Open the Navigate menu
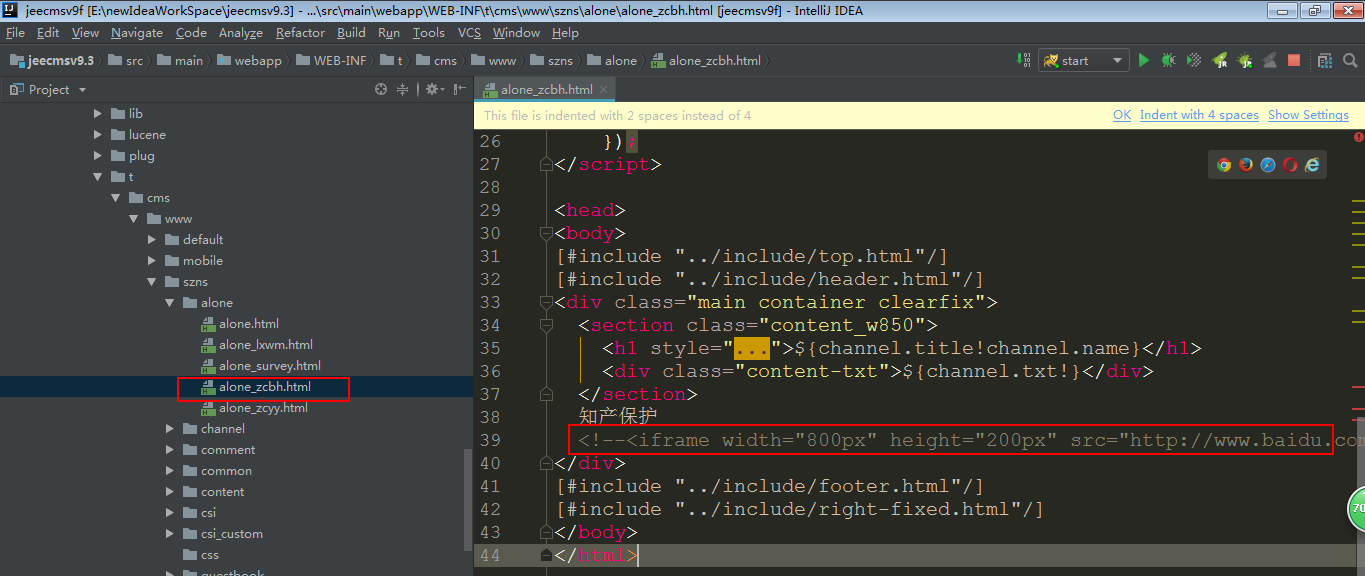This screenshot has width=1365, height=576. click(x=136, y=33)
